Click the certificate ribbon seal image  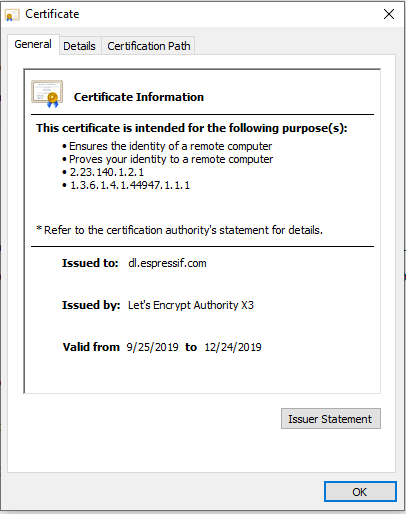pos(47,94)
